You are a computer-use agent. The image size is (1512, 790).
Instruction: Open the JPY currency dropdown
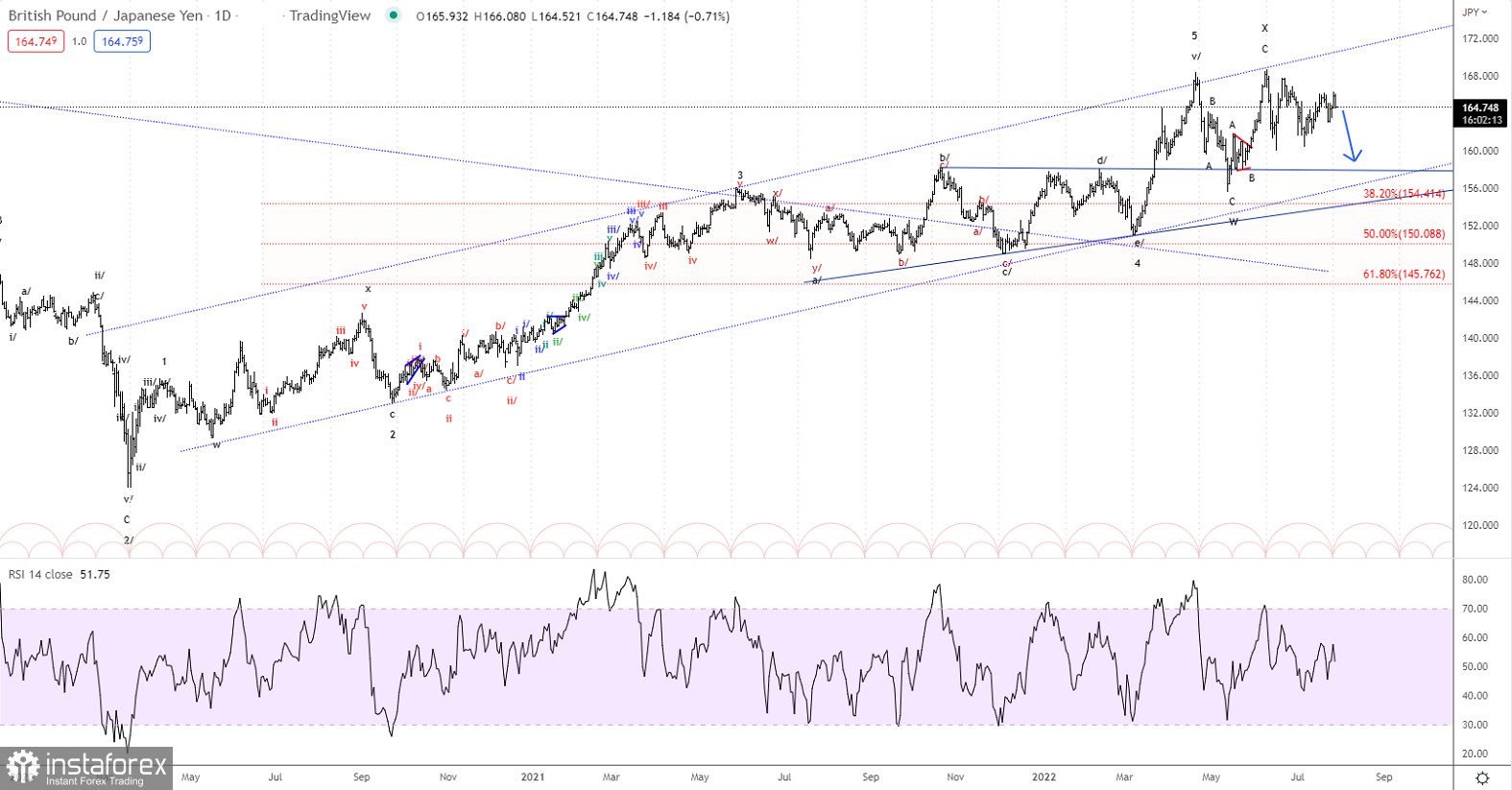pyautogui.click(x=1475, y=12)
